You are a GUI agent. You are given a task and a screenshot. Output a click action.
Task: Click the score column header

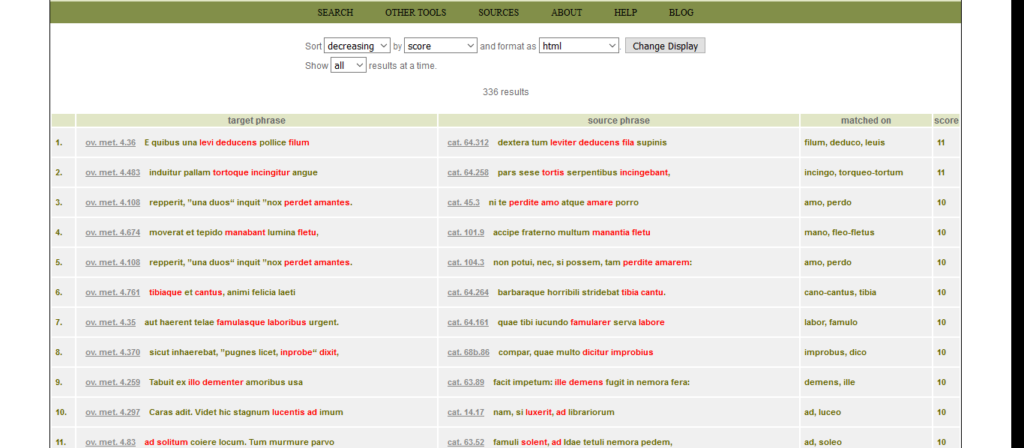click(x=946, y=121)
